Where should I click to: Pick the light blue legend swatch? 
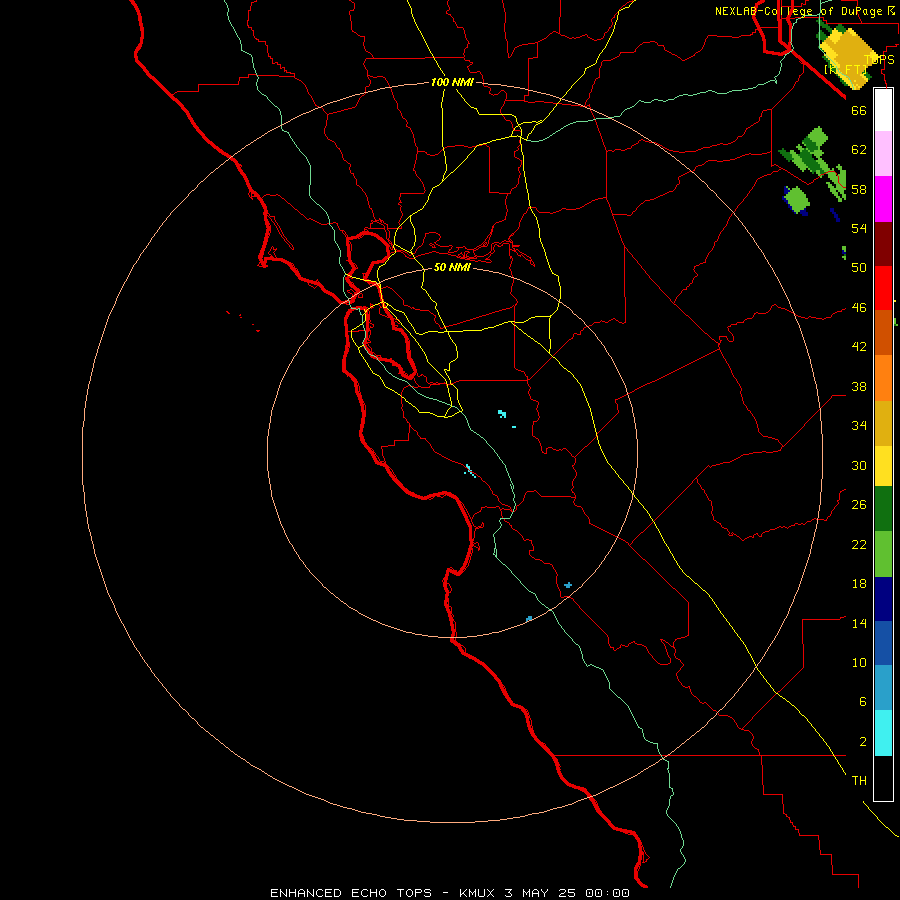pyautogui.click(x=883, y=687)
